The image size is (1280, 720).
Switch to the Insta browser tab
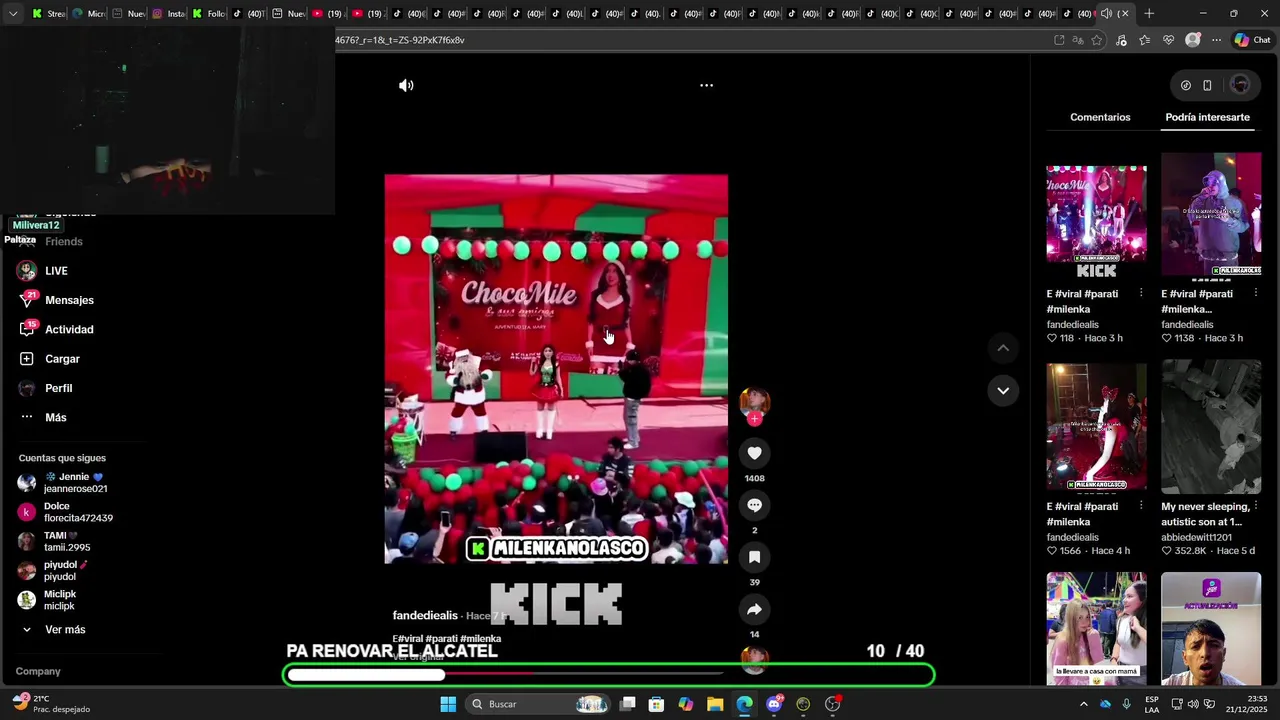click(x=169, y=14)
